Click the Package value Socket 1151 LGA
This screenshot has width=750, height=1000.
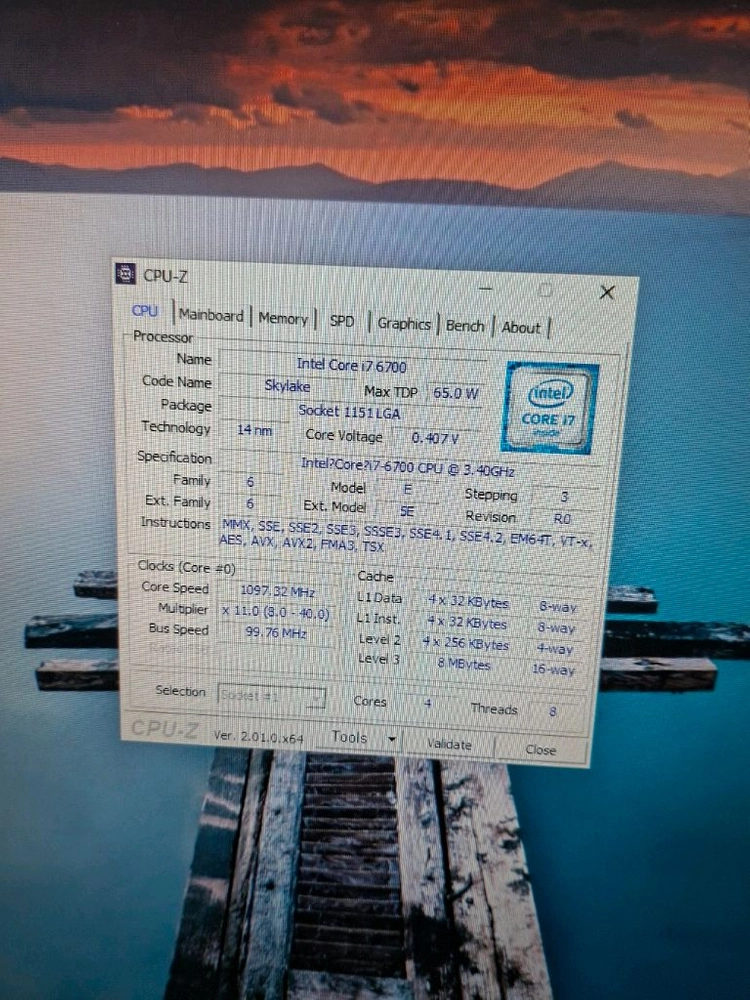[349, 412]
